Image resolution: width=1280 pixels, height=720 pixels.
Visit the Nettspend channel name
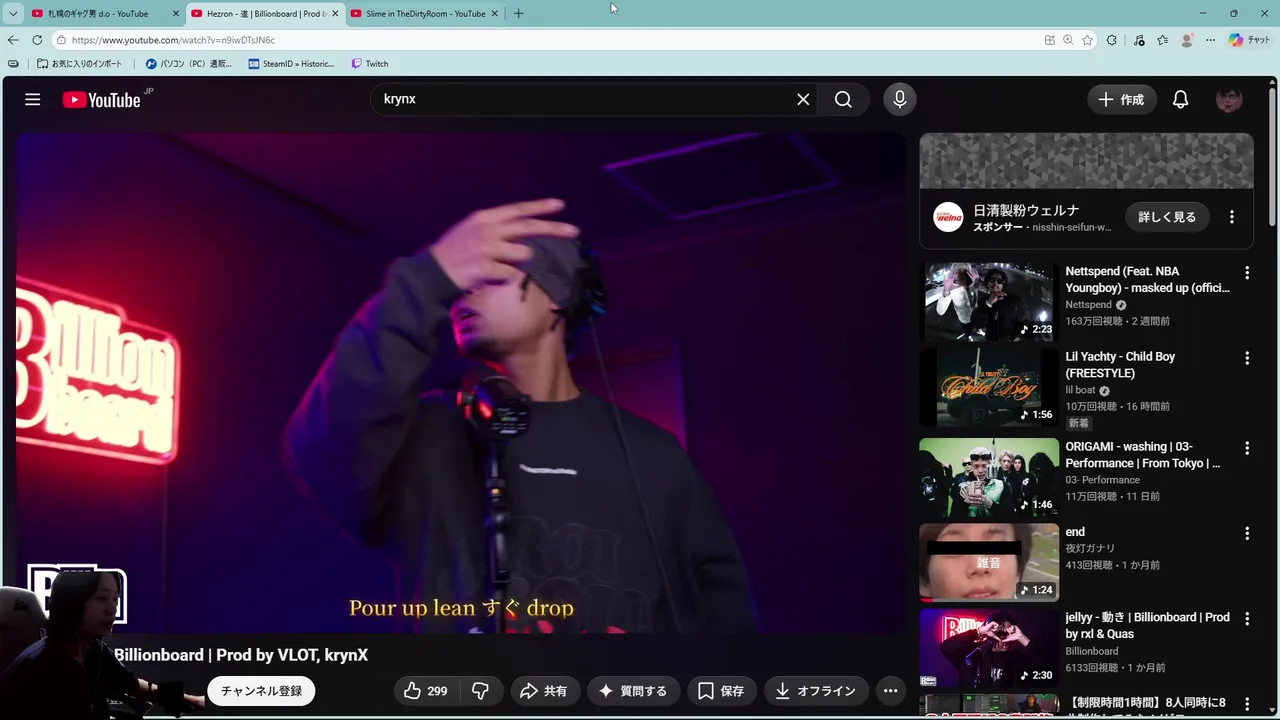point(1088,305)
